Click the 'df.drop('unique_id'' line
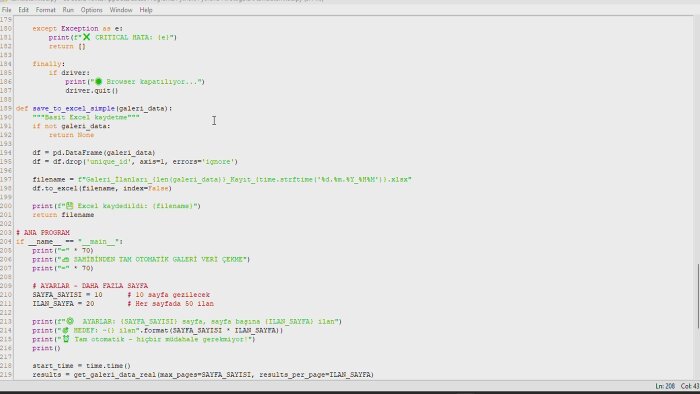The width and height of the screenshot is (700, 394). (135, 162)
